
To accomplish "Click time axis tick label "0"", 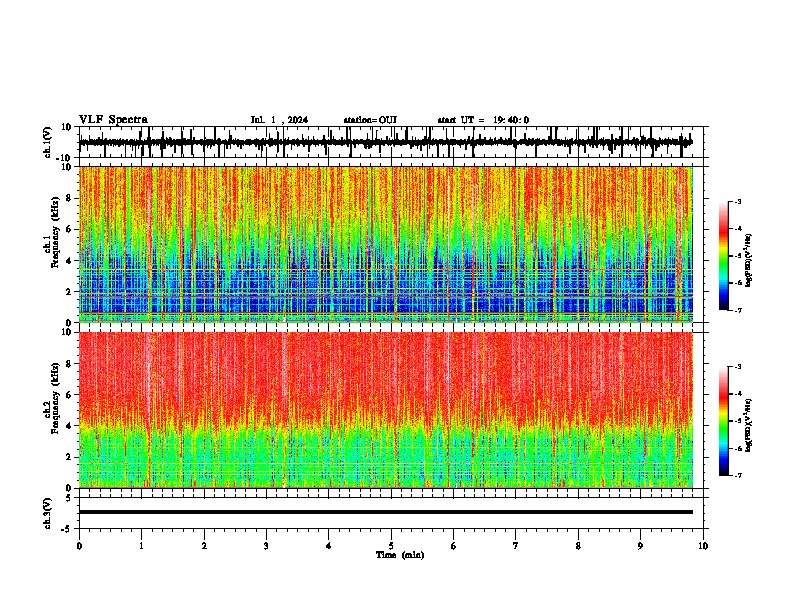I will point(79,546).
